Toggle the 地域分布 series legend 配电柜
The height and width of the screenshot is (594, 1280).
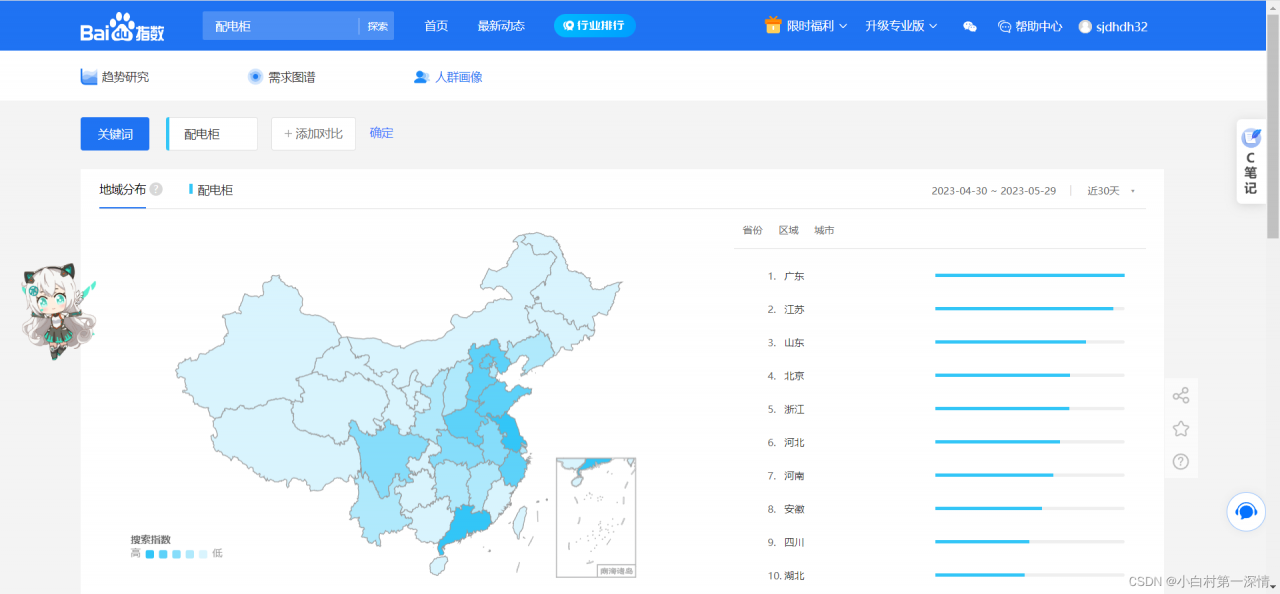coord(212,189)
